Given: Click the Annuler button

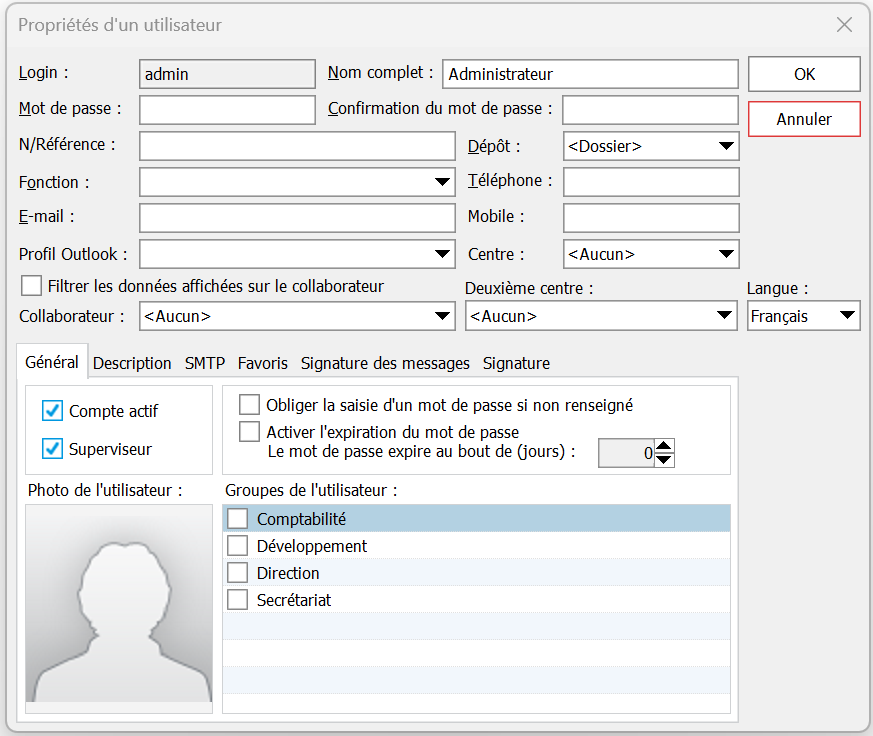Looking at the screenshot, I should 804,119.
